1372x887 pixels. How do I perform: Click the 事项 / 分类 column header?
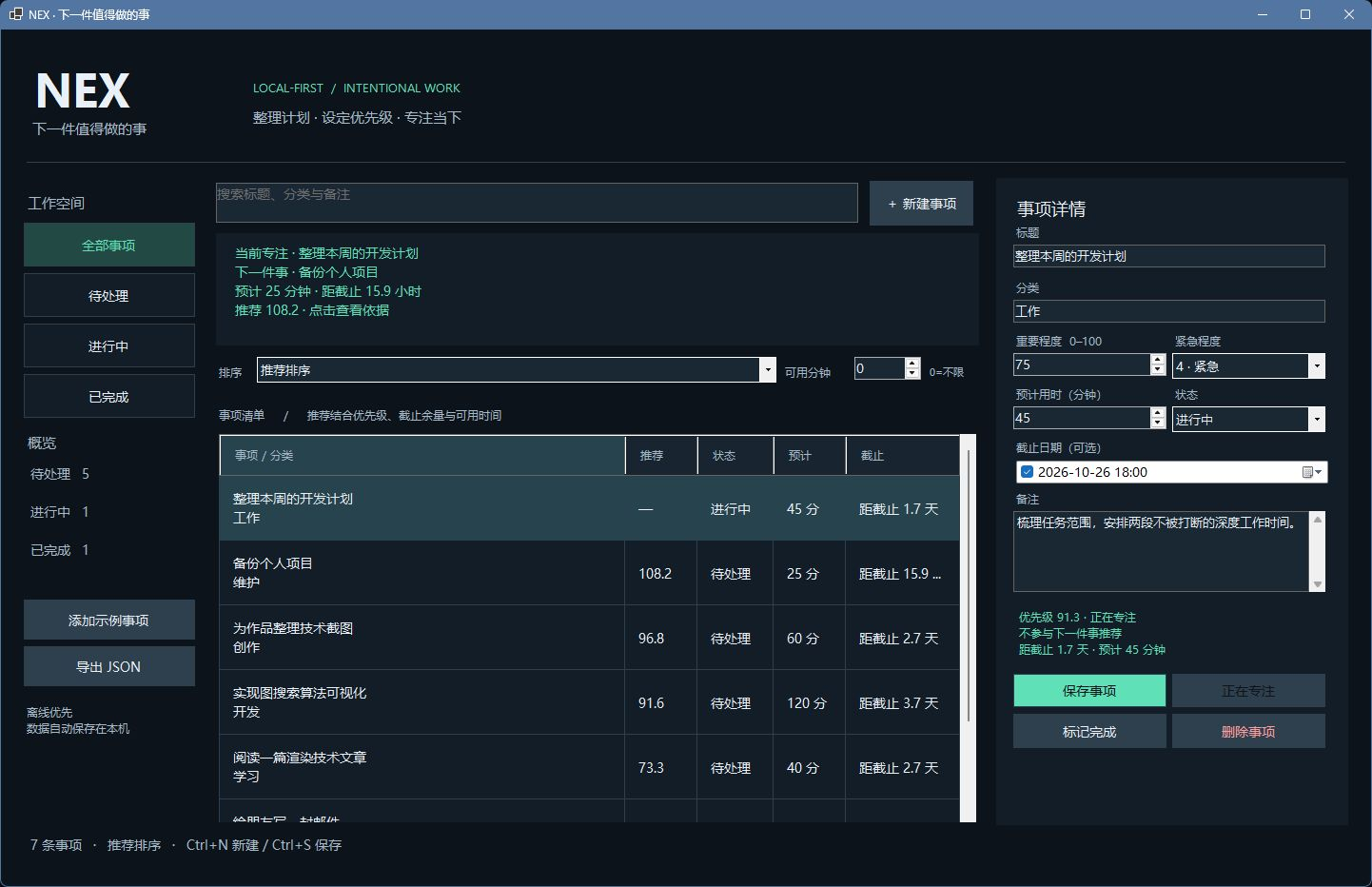tap(422, 456)
